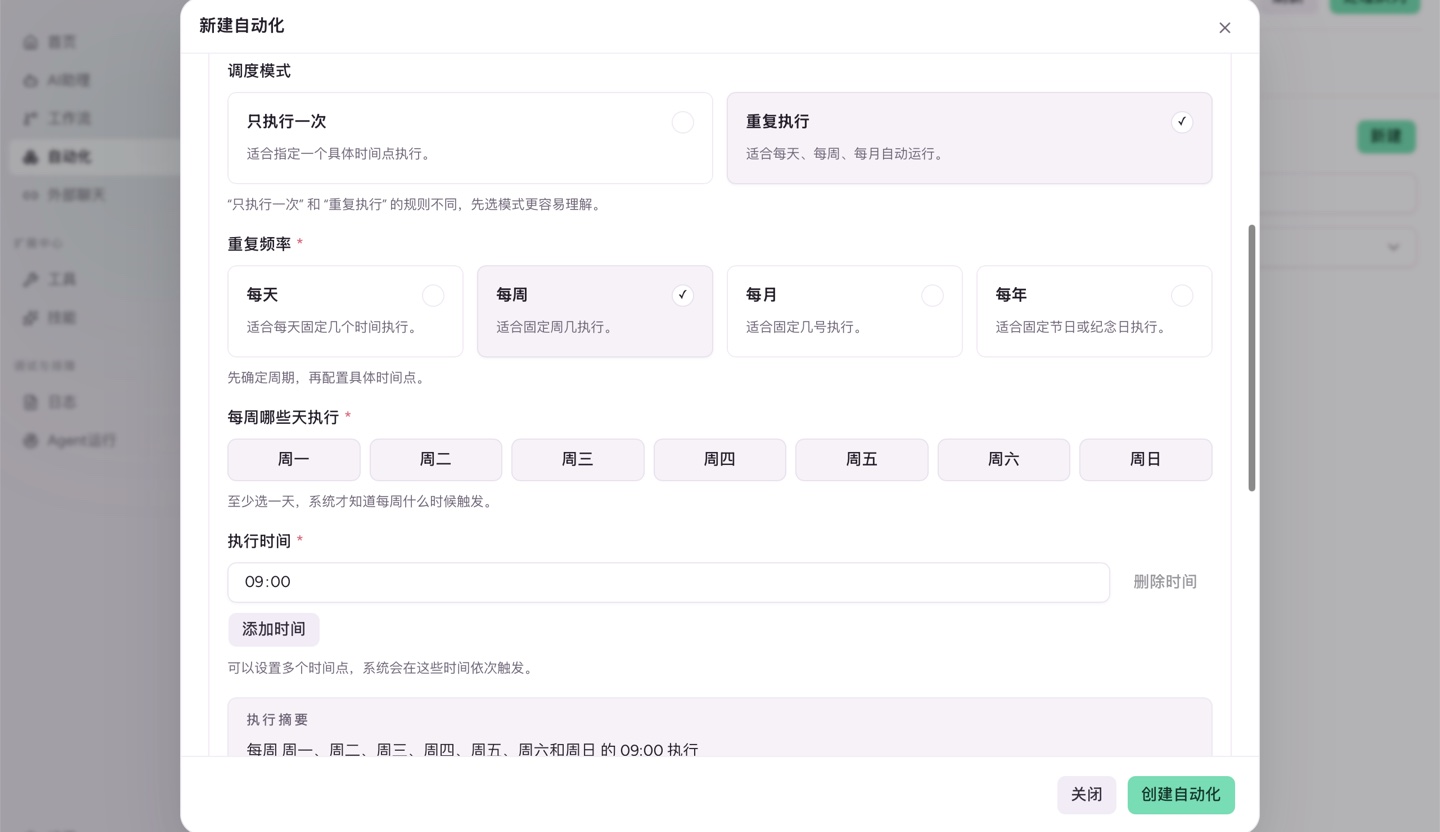Screen dimensions: 1440x832
Task: Toggle 周日 execution day
Action: click(x=1146, y=459)
